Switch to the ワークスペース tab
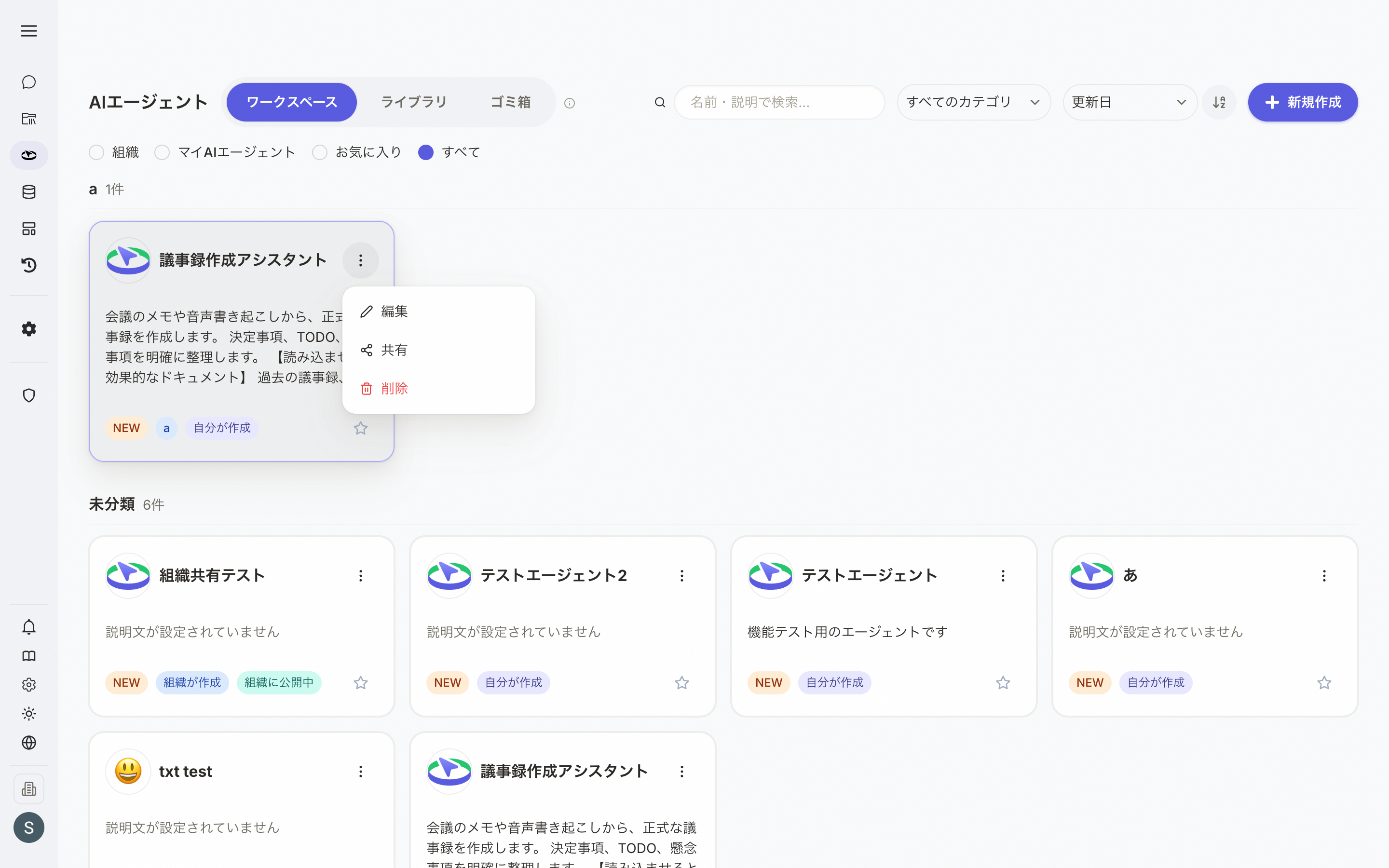The image size is (1389, 868). (292, 102)
